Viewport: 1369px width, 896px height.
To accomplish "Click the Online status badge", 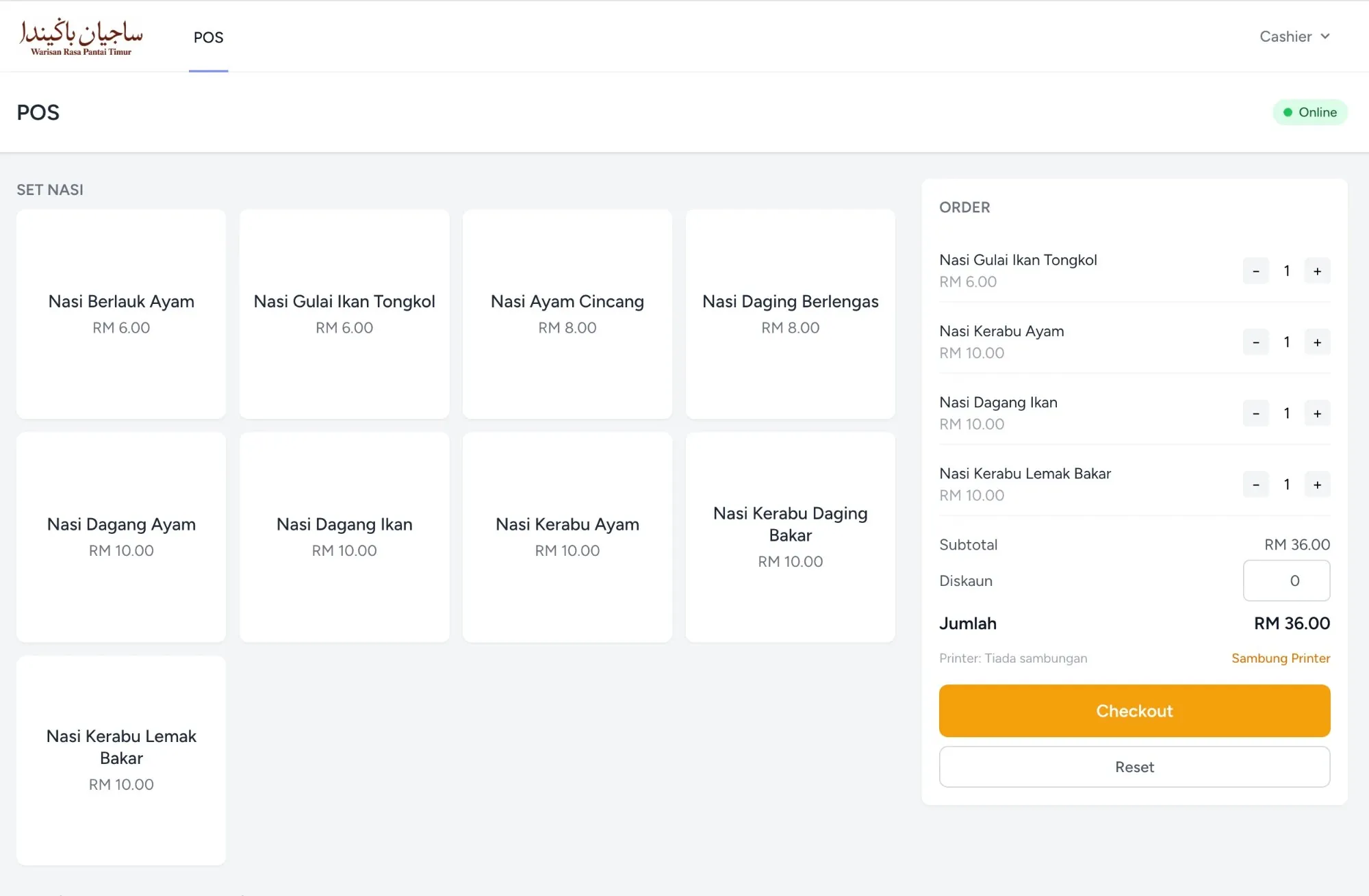I will [1309, 112].
